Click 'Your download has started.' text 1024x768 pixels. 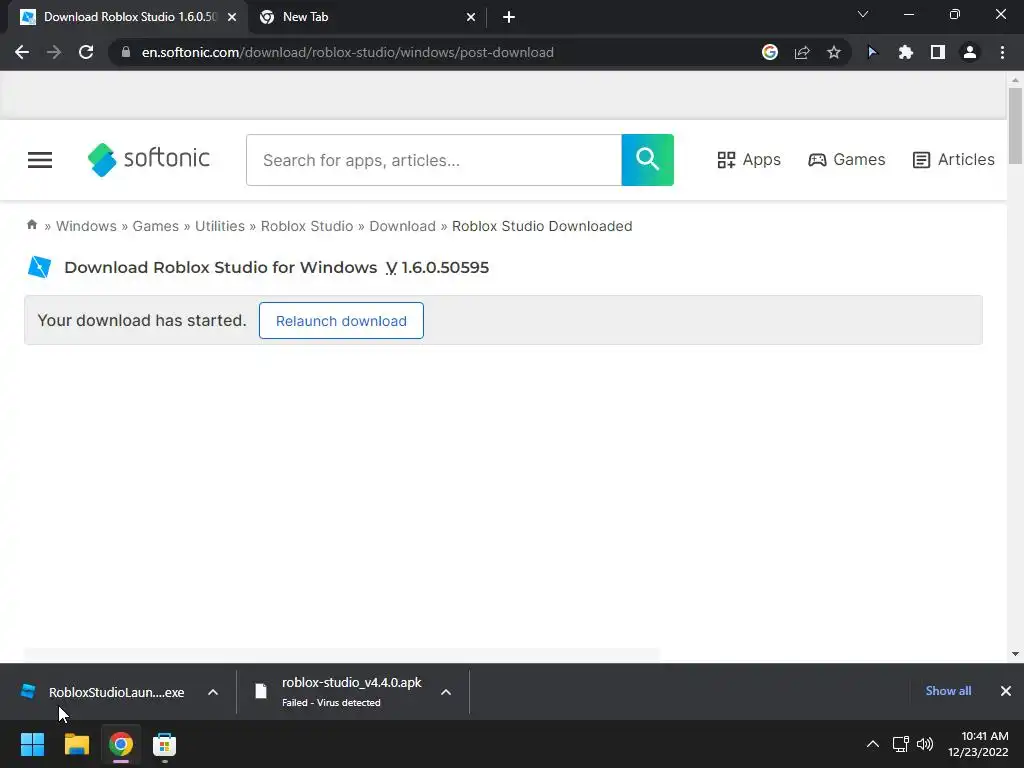(142, 320)
